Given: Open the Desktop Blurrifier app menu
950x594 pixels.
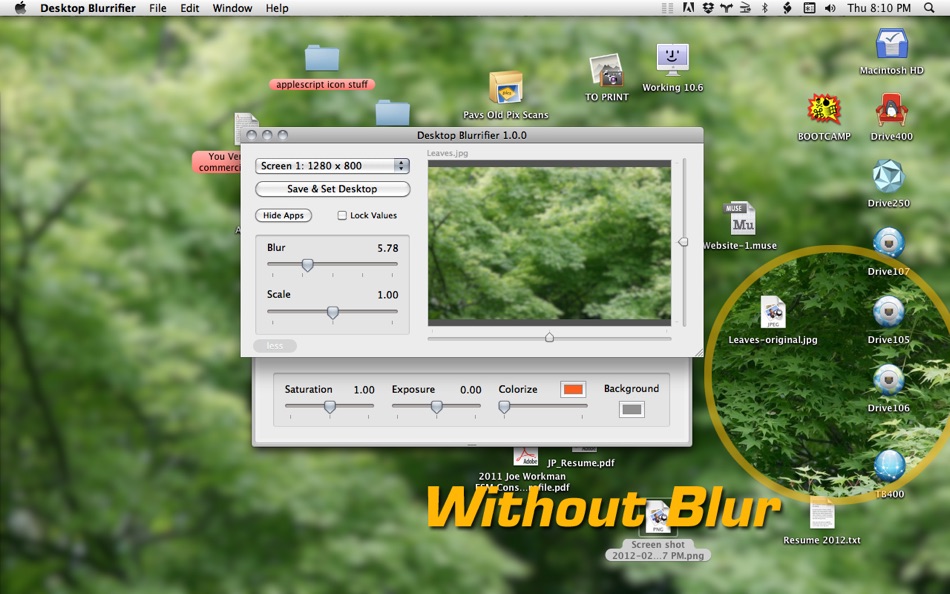Looking at the screenshot, I should click(x=88, y=8).
